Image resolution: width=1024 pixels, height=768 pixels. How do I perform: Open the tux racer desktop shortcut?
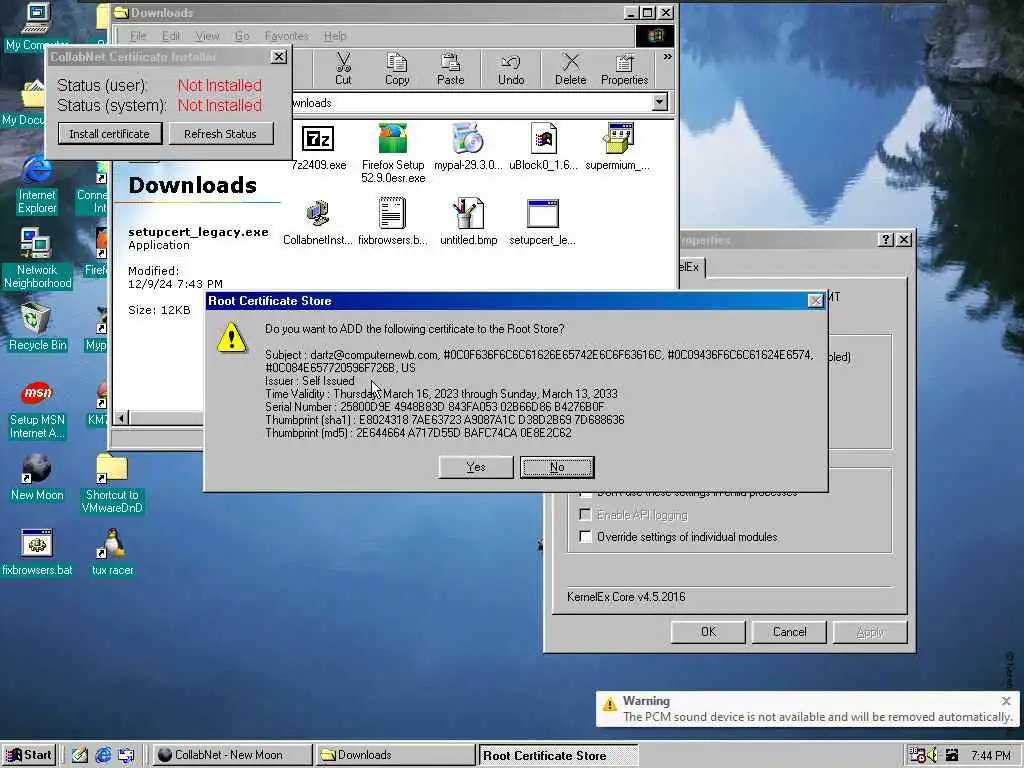pyautogui.click(x=112, y=552)
